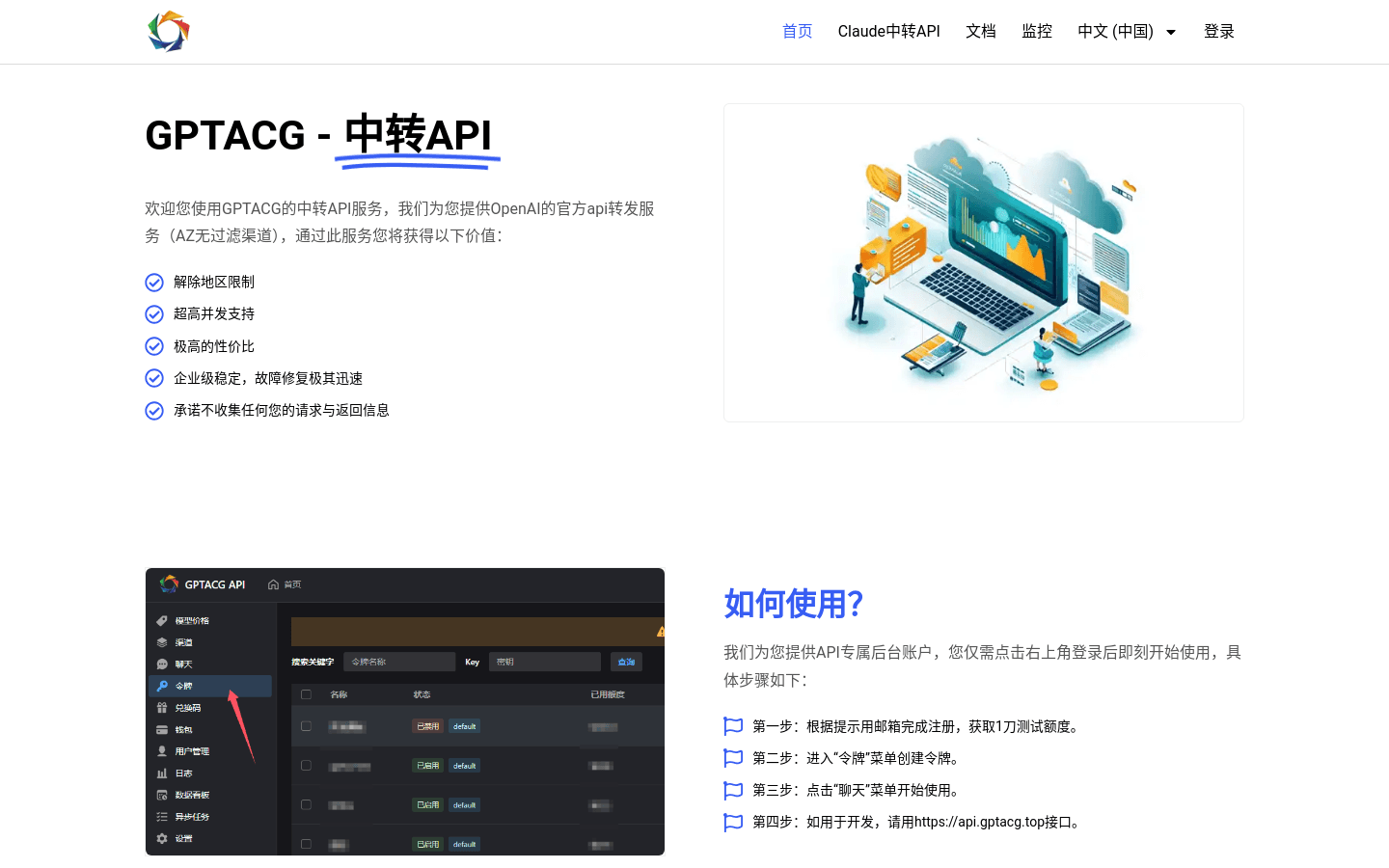Click the text 承诺不收集任何您的请求与返回信息
Image resolution: width=1389 pixels, height=868 pixels.
(282, 411)
